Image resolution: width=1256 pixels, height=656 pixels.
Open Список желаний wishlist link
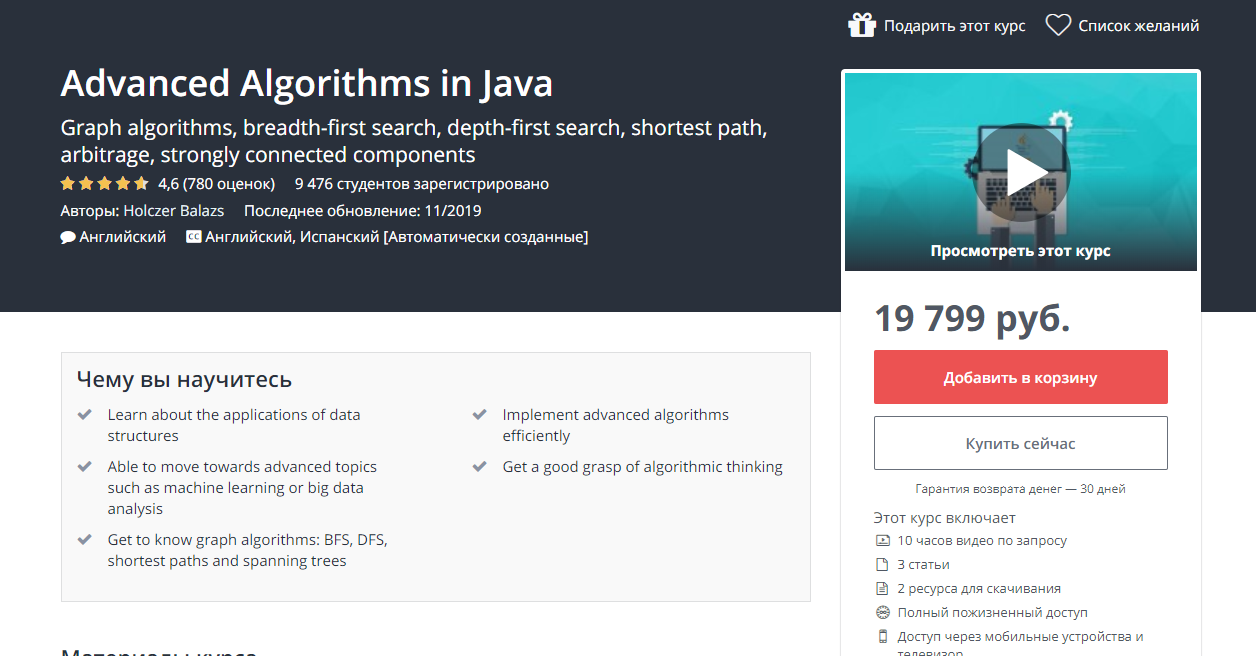pos(1138,26)
